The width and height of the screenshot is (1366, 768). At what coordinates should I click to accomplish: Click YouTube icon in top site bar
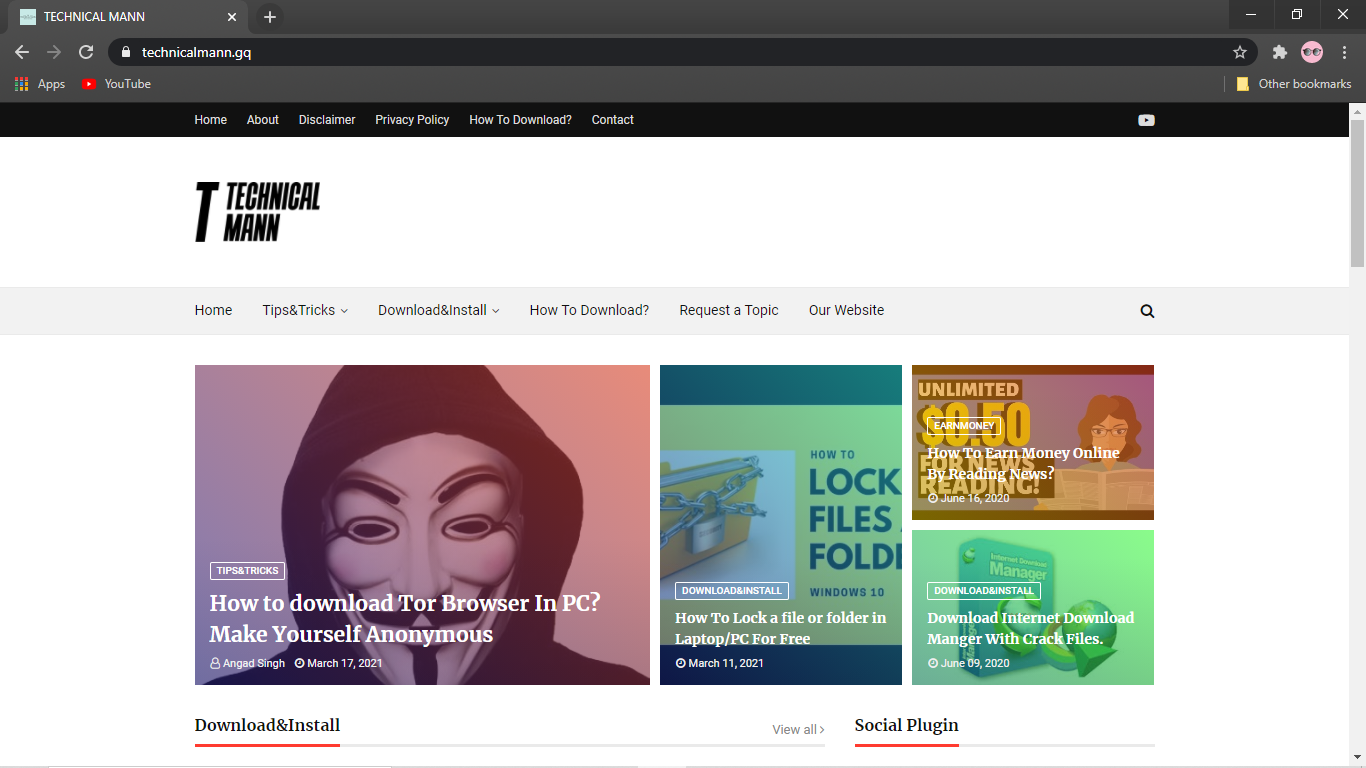click(1146, 120)
